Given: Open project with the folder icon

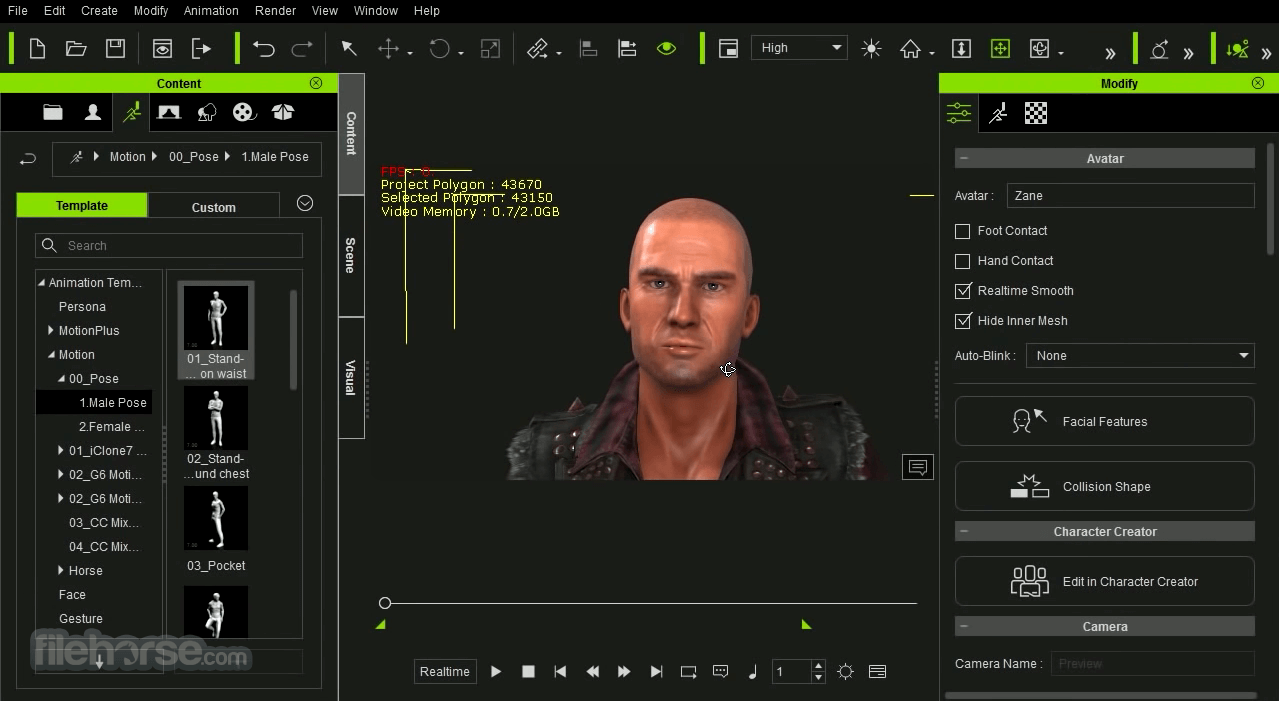Looking at the screenshot, I should point(76,48).
